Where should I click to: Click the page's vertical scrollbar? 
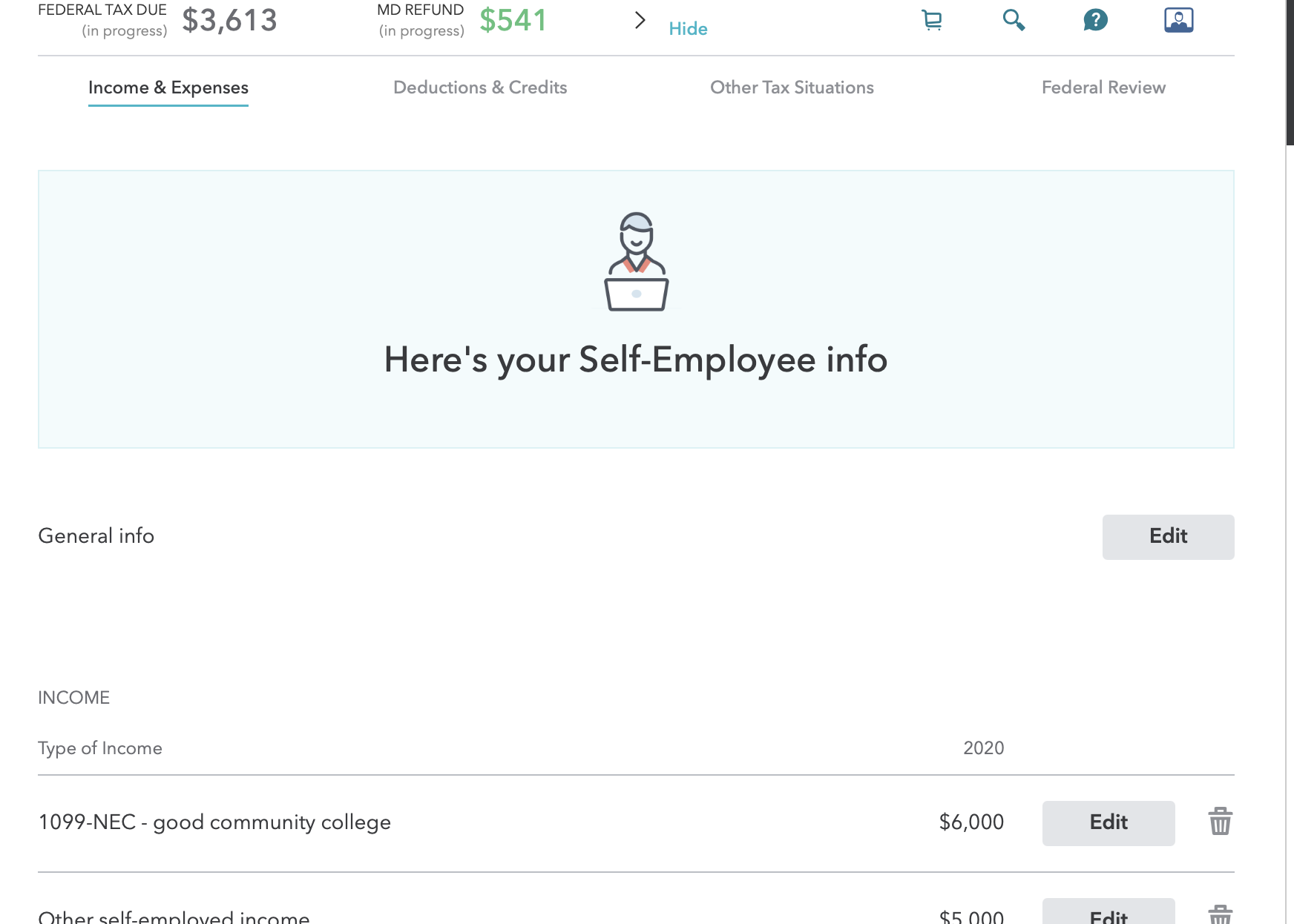tap(1290, 73)
